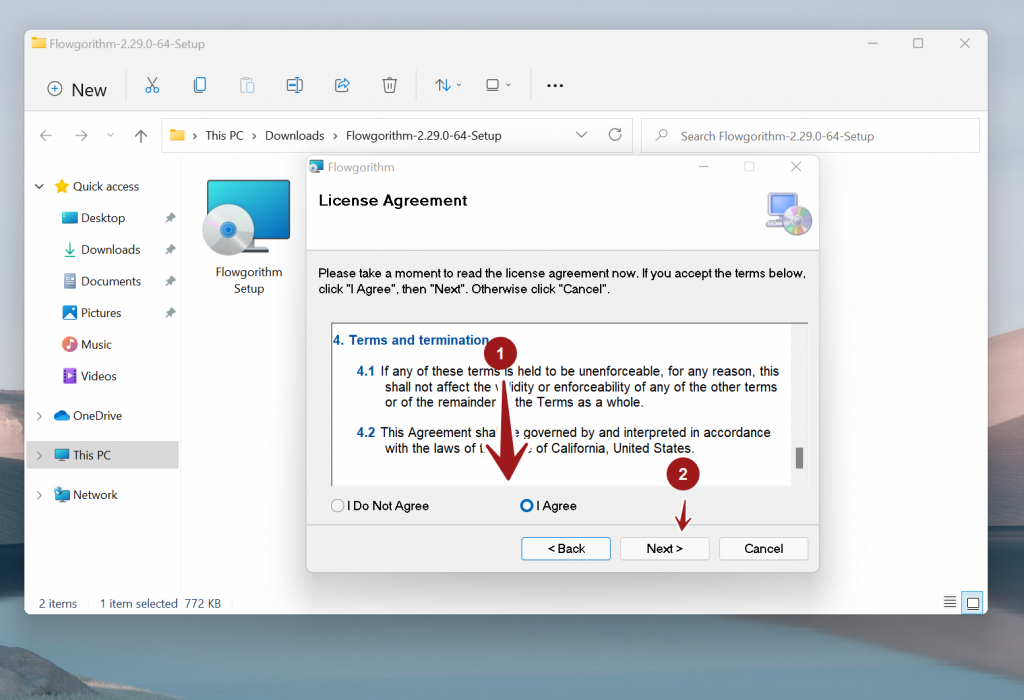Image resolution: width=1024 pixels, height=700 pixels.
Task: Click the Next button in installer
Action: click(x=664, y=548)
